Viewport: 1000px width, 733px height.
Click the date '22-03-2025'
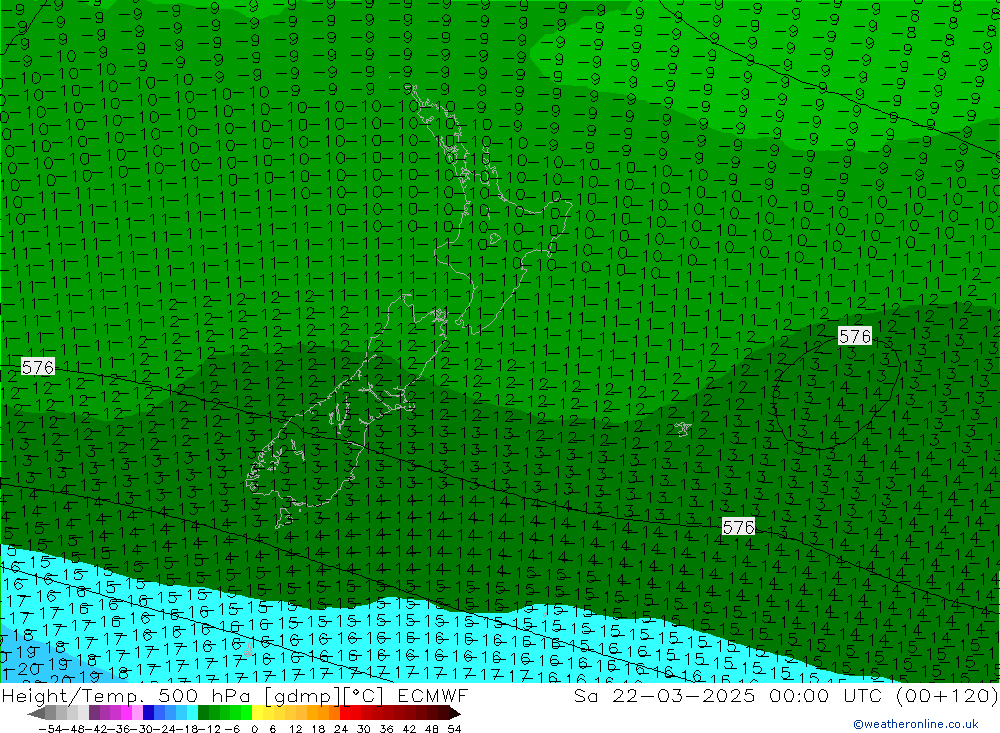click(x=684, y=695)
